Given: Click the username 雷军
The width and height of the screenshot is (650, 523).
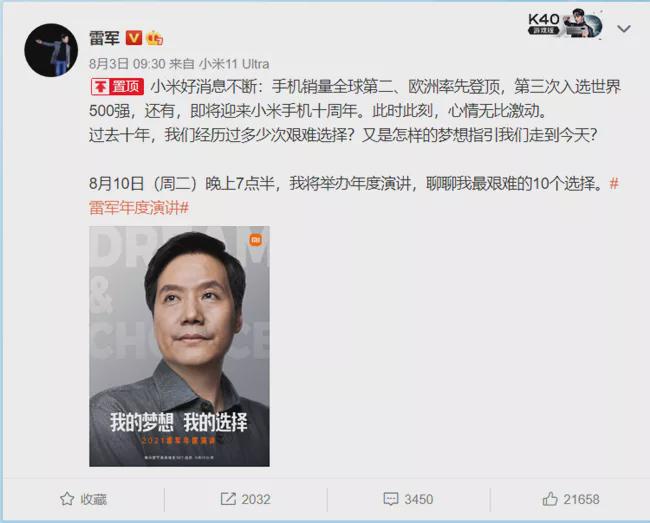Looking at the screenshot, I should (x=104, y=38).
